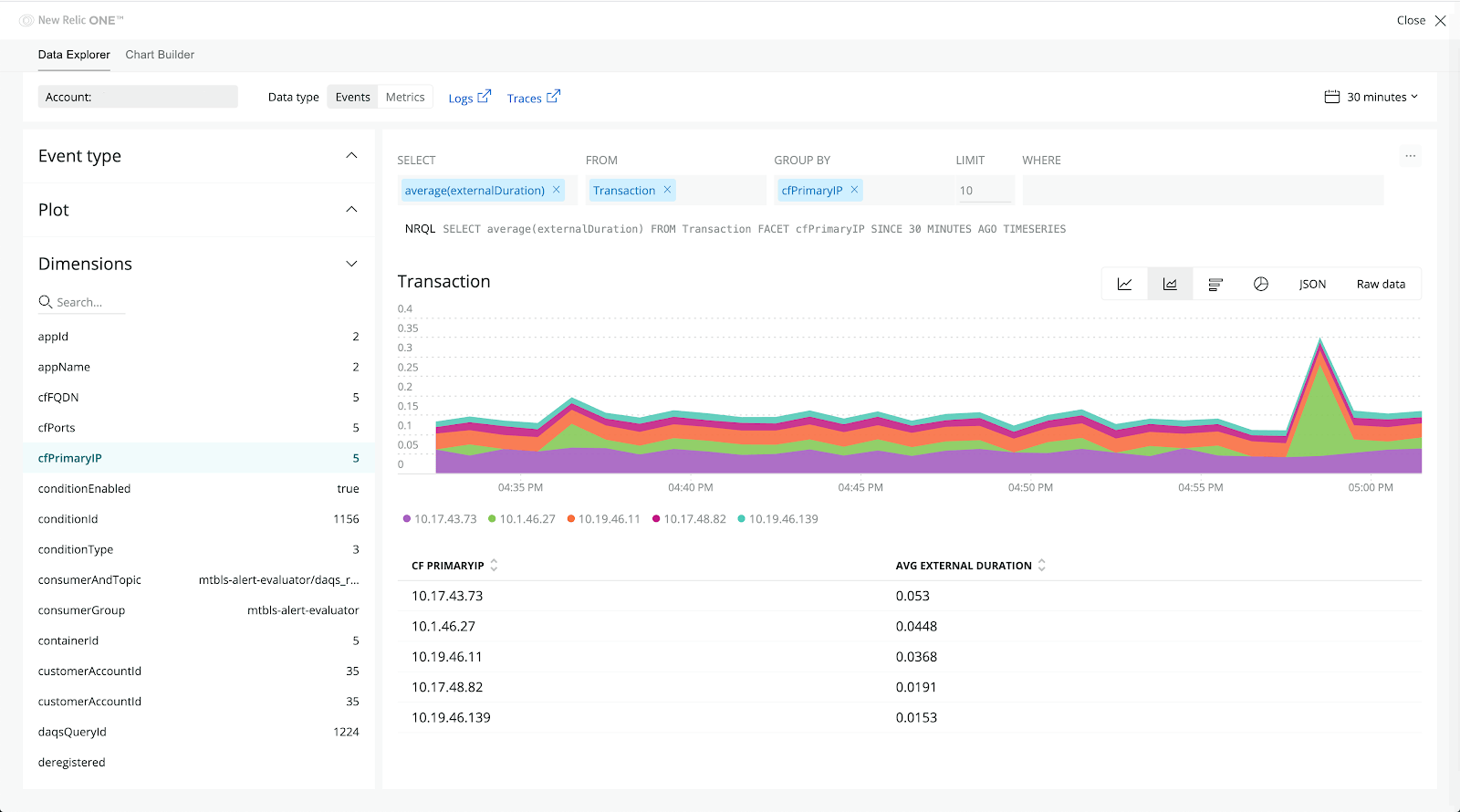Show chart as JSON
Image resolution: width=1460 pixels, height=812 pixels.
pyautogui.click(x=1312, y=285)
